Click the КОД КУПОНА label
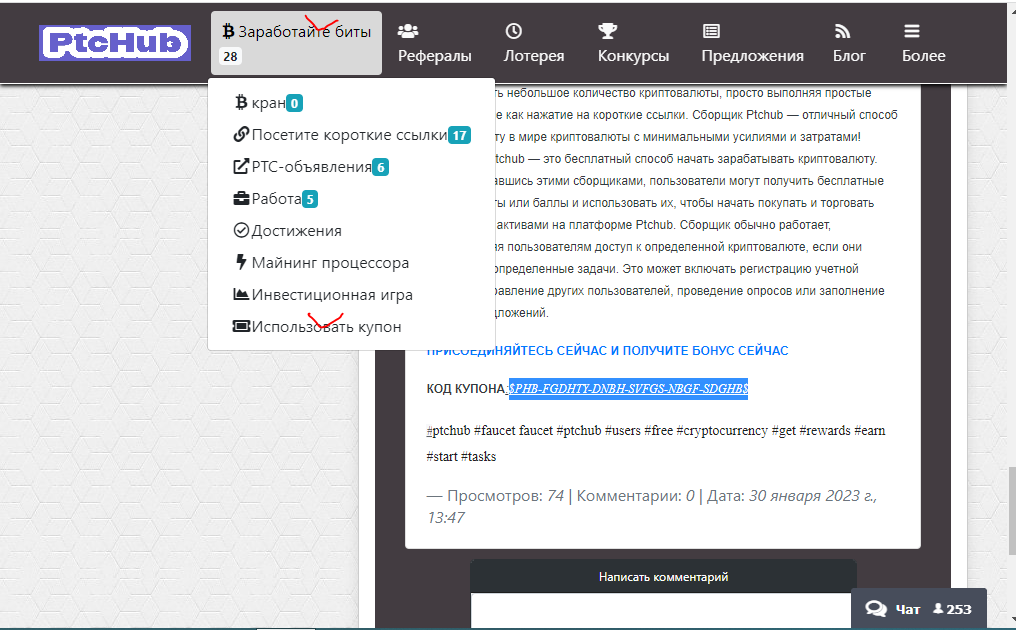 click(465, 389)
